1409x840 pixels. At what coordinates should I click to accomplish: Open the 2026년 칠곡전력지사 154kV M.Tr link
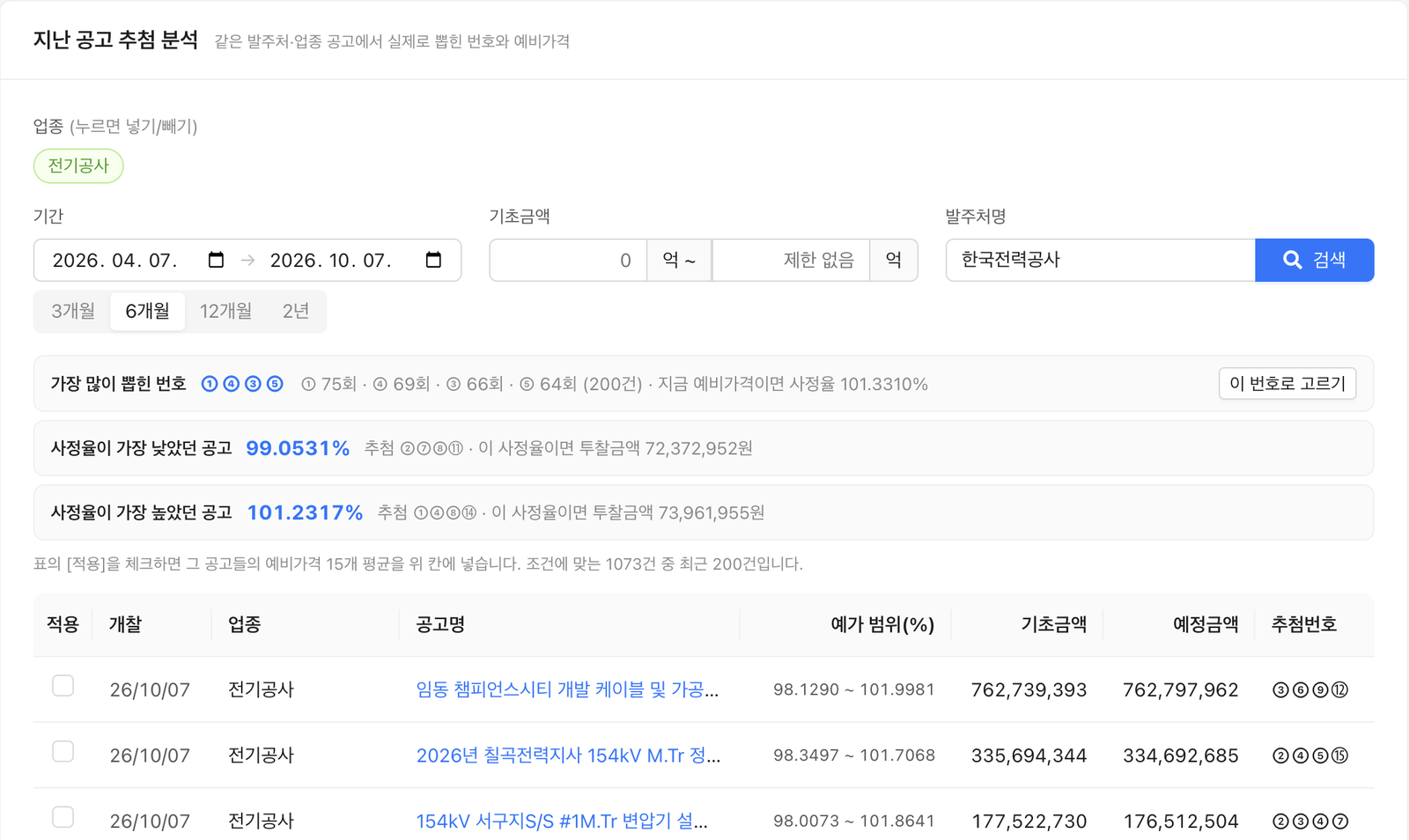(568, 755)
